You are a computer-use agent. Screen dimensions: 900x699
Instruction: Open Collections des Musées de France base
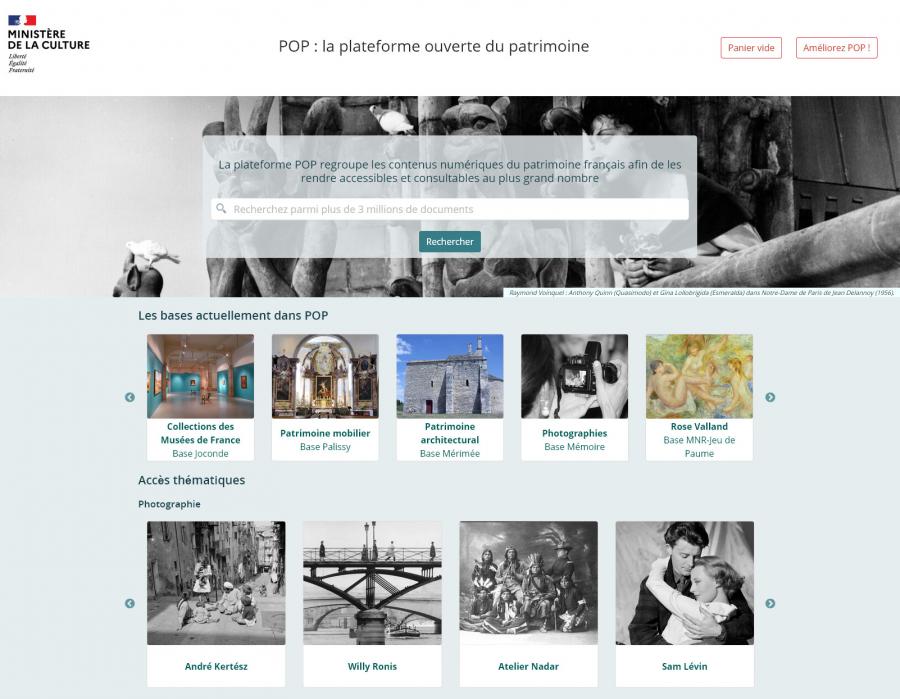click(200, 397)
